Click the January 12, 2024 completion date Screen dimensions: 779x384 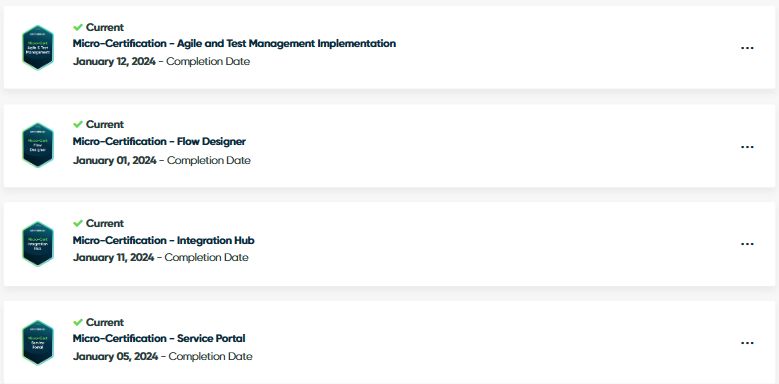114,62
